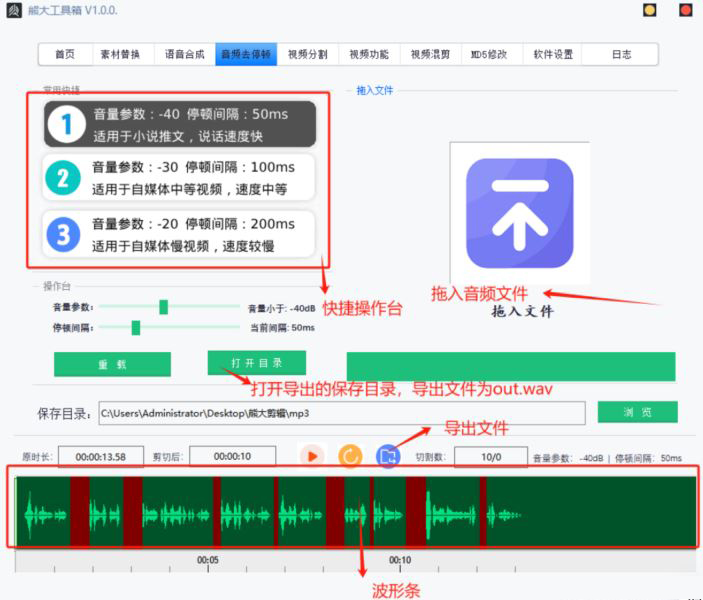
Task: Choose preset 1 with -40 volume, 50ms
Action: click(x=180, y=124)
